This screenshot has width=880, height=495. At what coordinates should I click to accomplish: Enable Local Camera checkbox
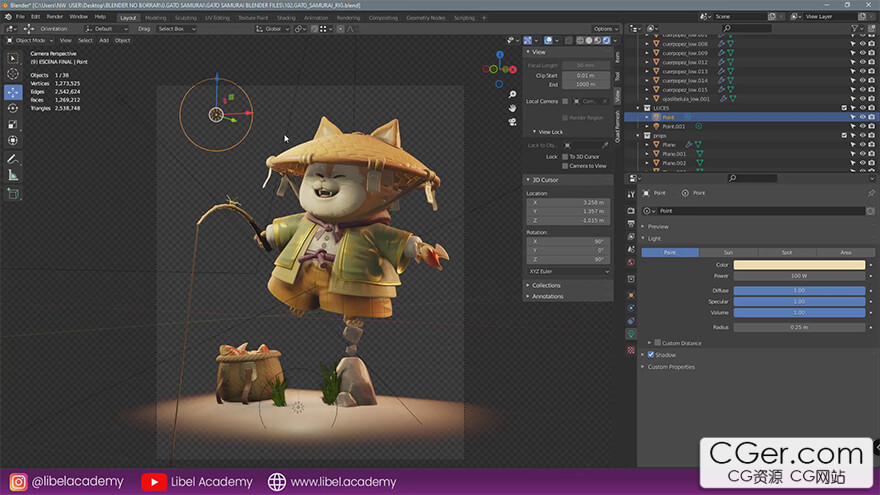click(565, 101)
